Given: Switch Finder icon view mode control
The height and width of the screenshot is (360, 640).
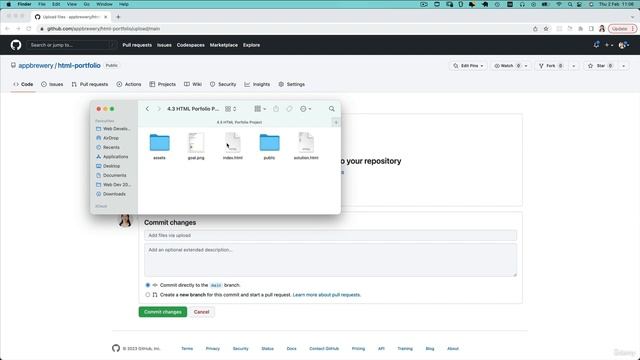Looking at the screenshot, I should point(231,109).
